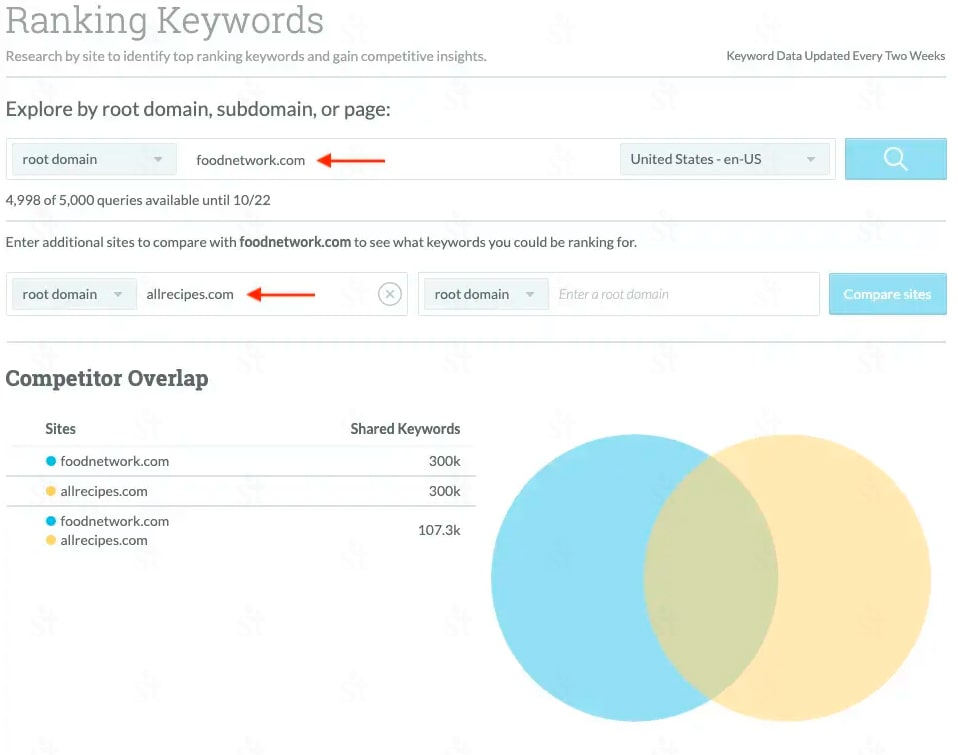Image resolution: width=958 pixels, height=755 pixels.
Task: Open the root domain dropdown beside empty field
Action: click(486, 294)
